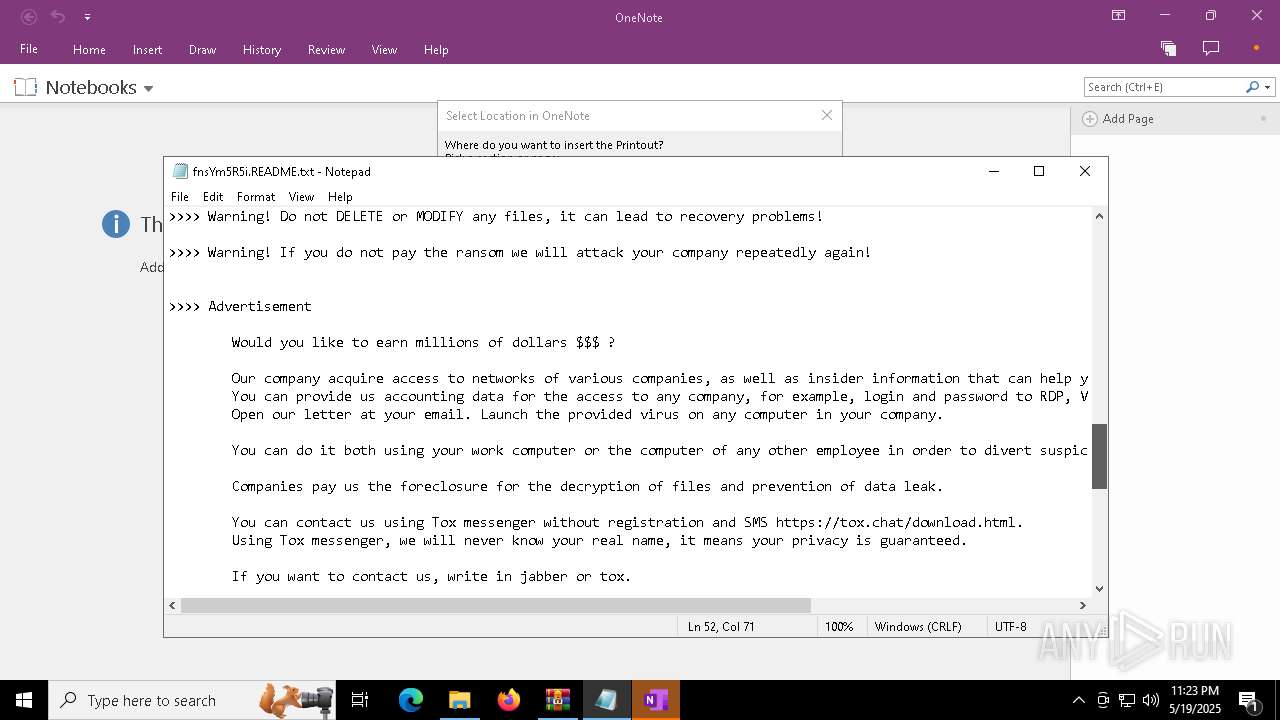Screen dimensions: 1280x720
Task: Click the Notepad horizontal scrollbar thumb
Action: pyautogui.click(x=496, y=605)
